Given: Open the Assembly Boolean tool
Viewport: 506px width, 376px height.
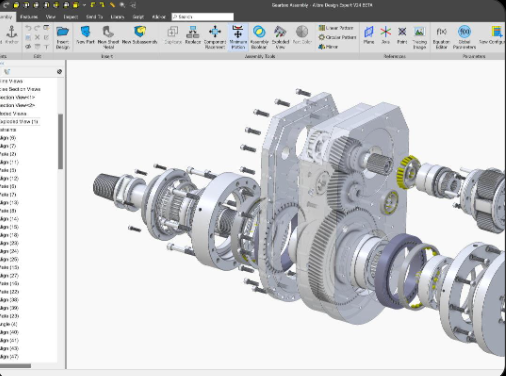Looking at the screenshot, I should pyautogui.click(x=259, y=37).
